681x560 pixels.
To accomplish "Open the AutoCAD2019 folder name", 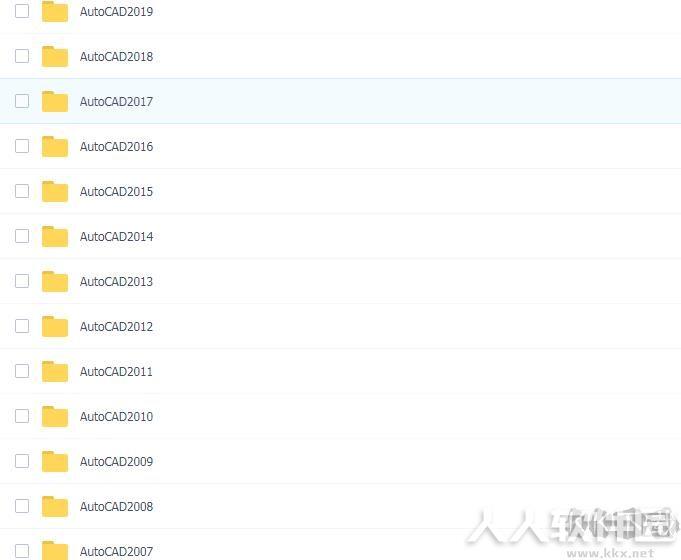I will tap(116, 12).
